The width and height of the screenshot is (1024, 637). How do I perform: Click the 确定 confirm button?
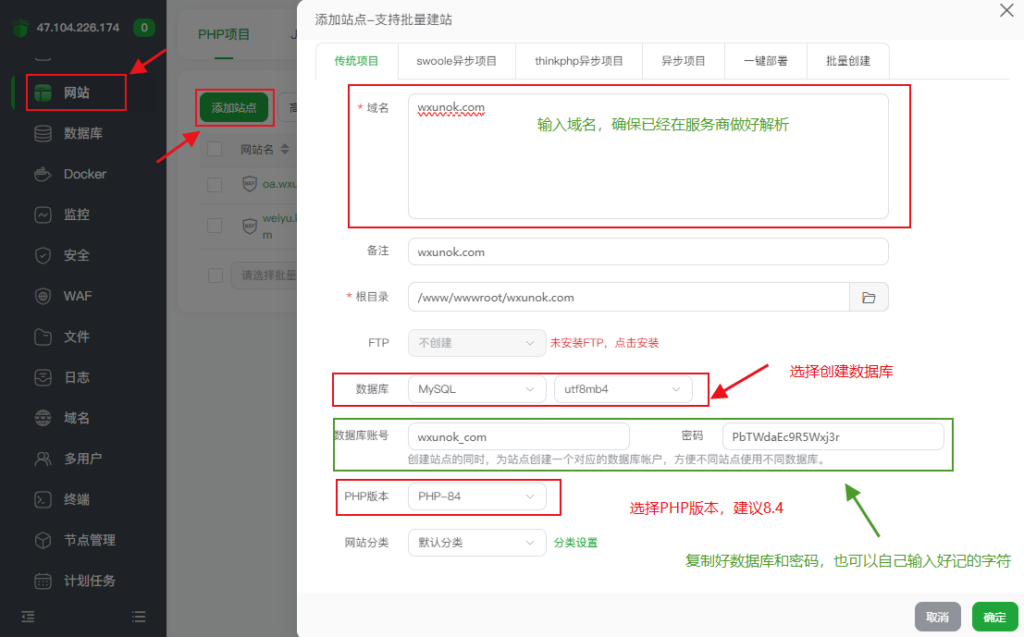tap(995, 617)
